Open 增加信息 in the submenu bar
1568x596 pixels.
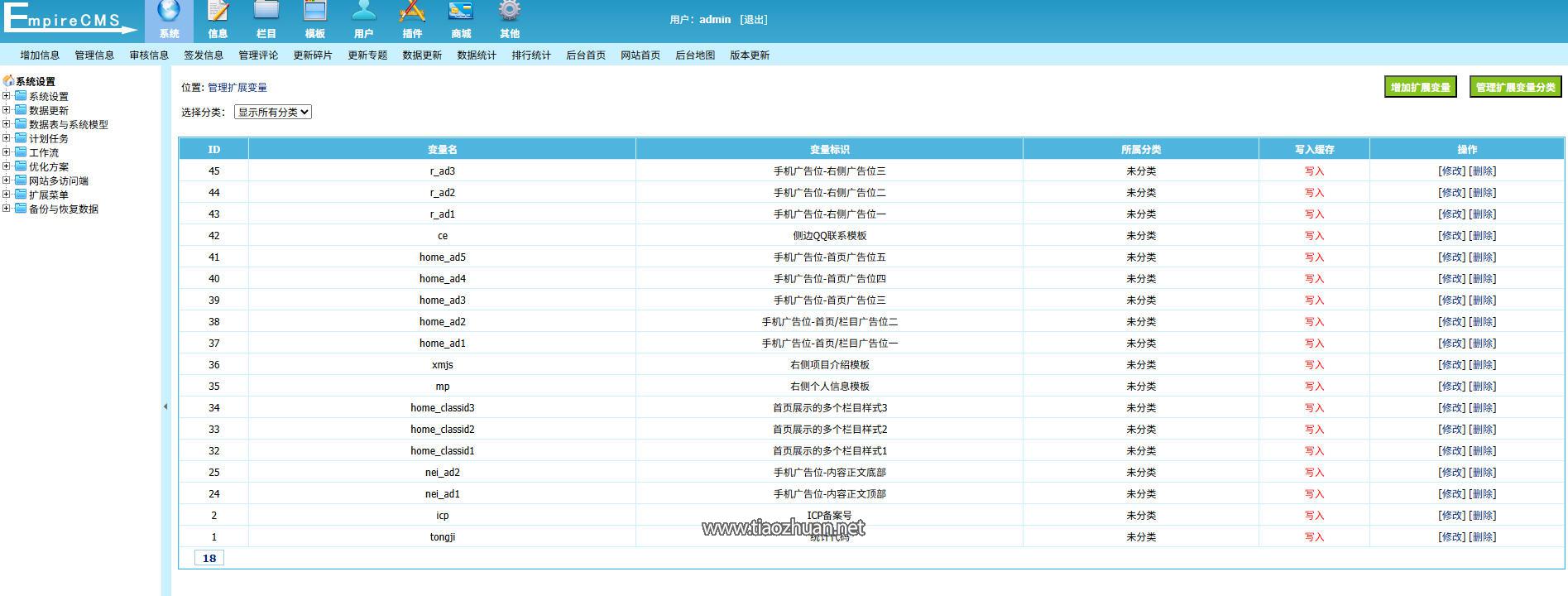coord(40,55)
